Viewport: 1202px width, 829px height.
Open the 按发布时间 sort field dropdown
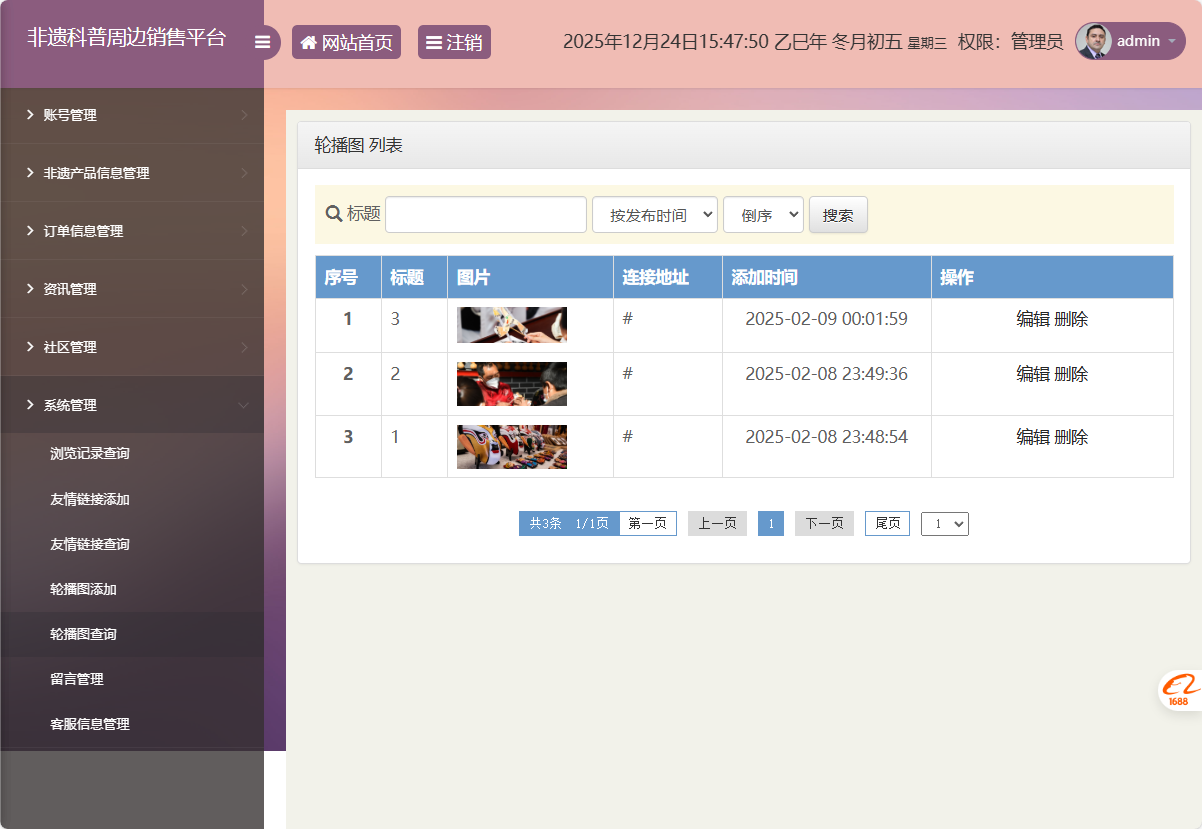(655, 214)
